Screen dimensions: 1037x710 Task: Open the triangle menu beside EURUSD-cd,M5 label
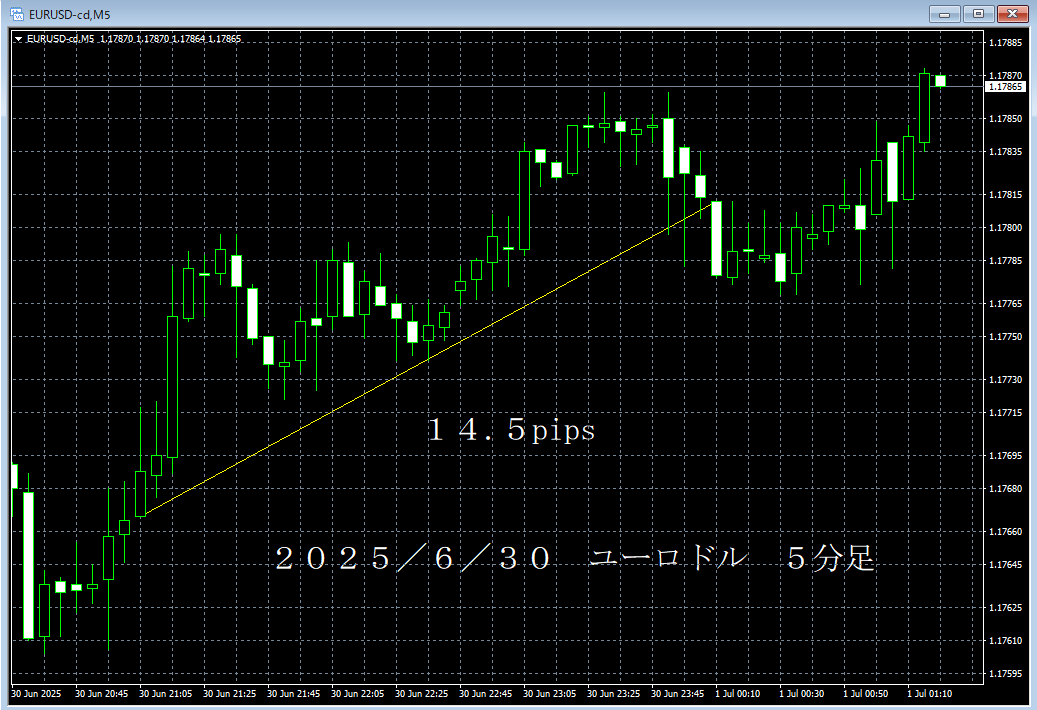click(18, 39)
